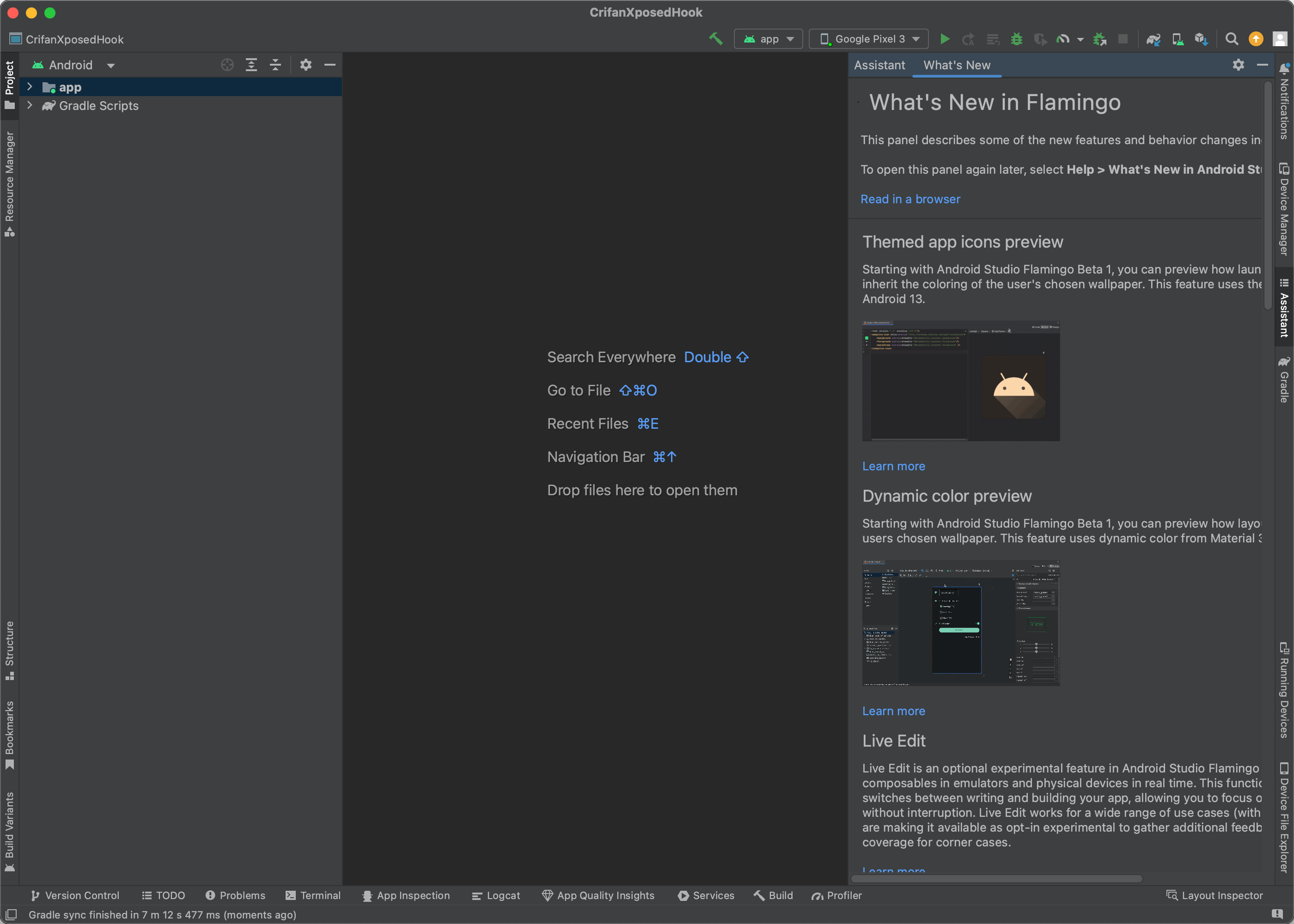Open the TODO tool window
The height and width of the screenshot is (924, 1294).
tap(163, 895)
